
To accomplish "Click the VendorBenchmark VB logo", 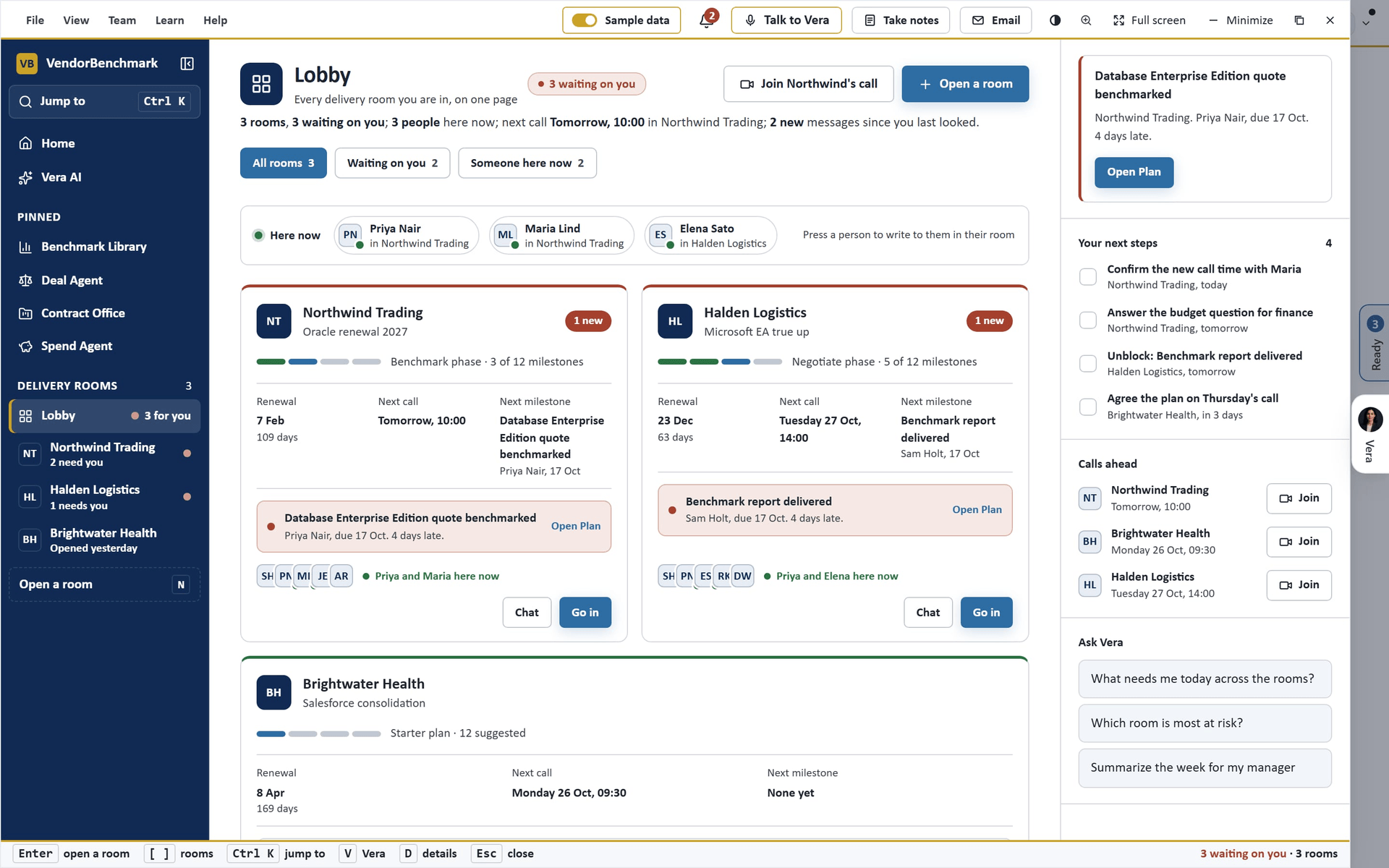I will [27, 64].
